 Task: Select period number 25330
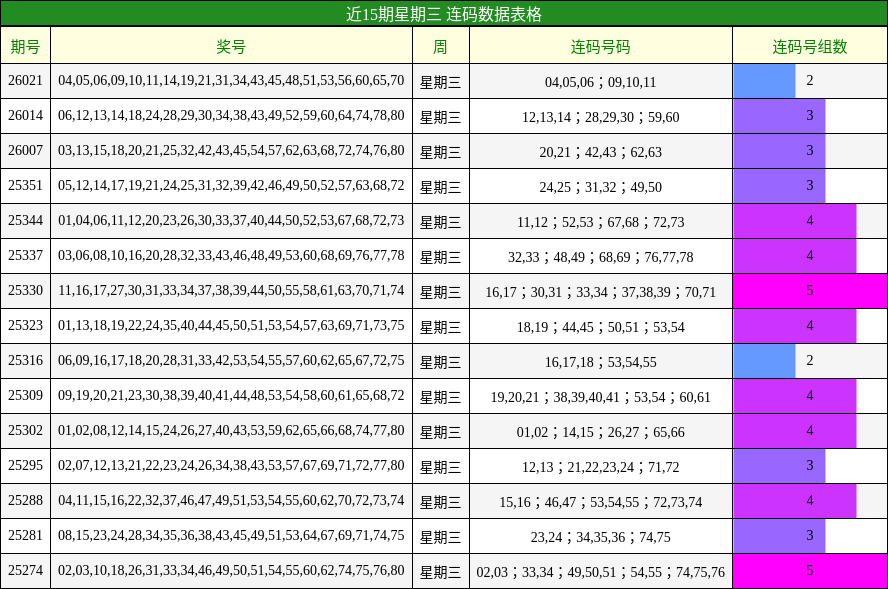26,290
